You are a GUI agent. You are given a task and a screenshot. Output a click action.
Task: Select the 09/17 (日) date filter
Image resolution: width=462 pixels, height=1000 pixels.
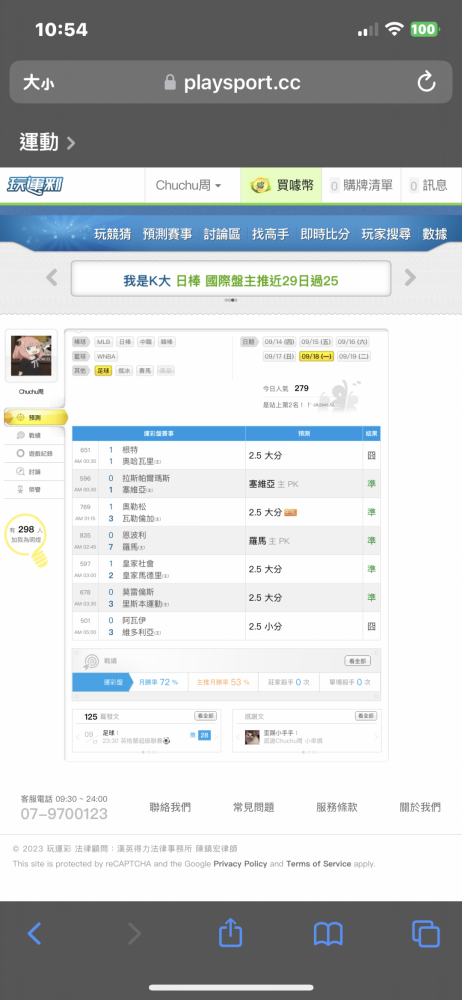[279, 357]
